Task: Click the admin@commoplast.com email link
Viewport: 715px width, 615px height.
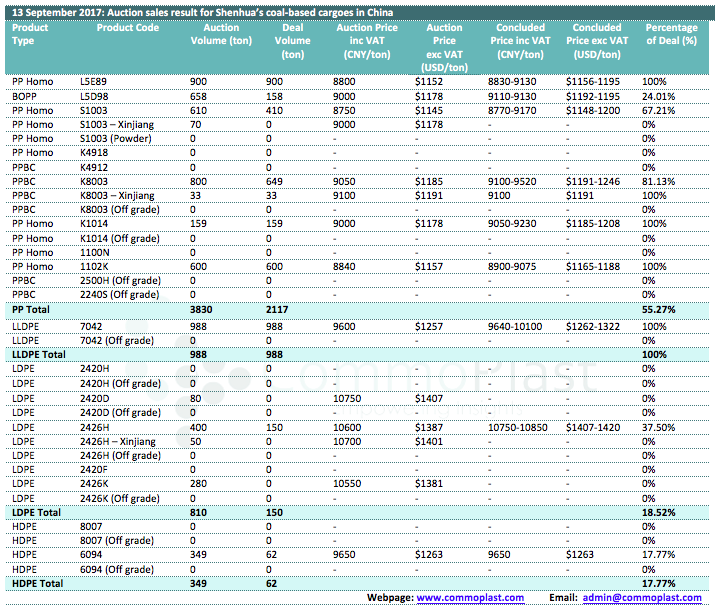Action: point(641,597)
